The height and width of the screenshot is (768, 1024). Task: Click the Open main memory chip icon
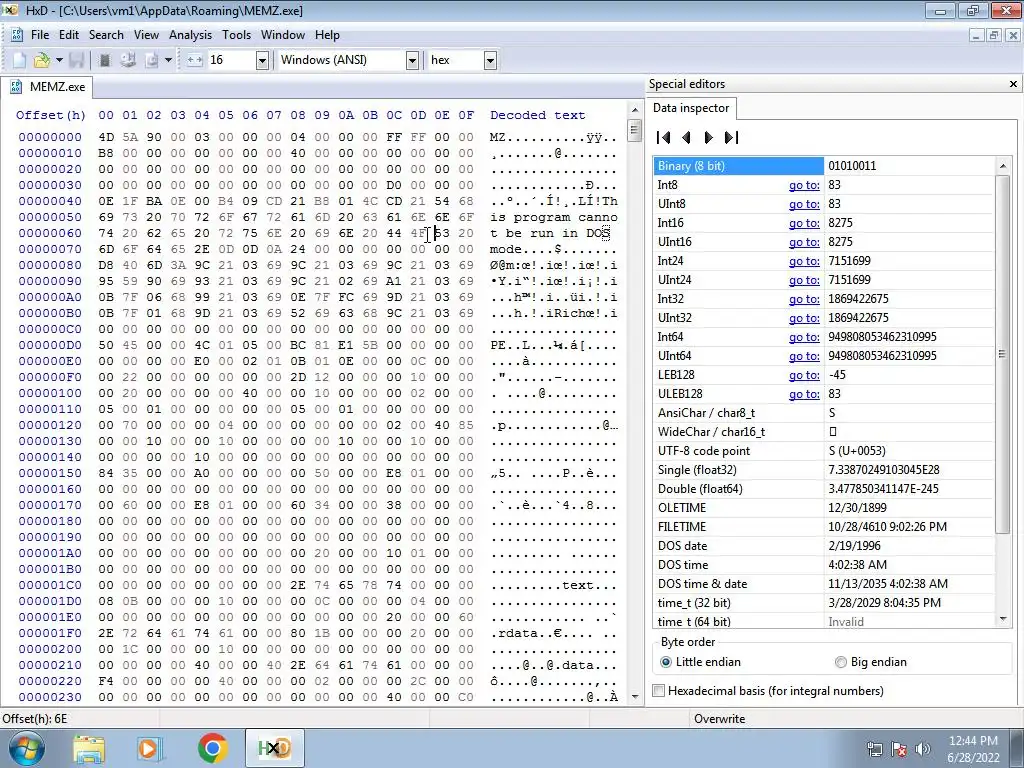[x=104, y=60]
